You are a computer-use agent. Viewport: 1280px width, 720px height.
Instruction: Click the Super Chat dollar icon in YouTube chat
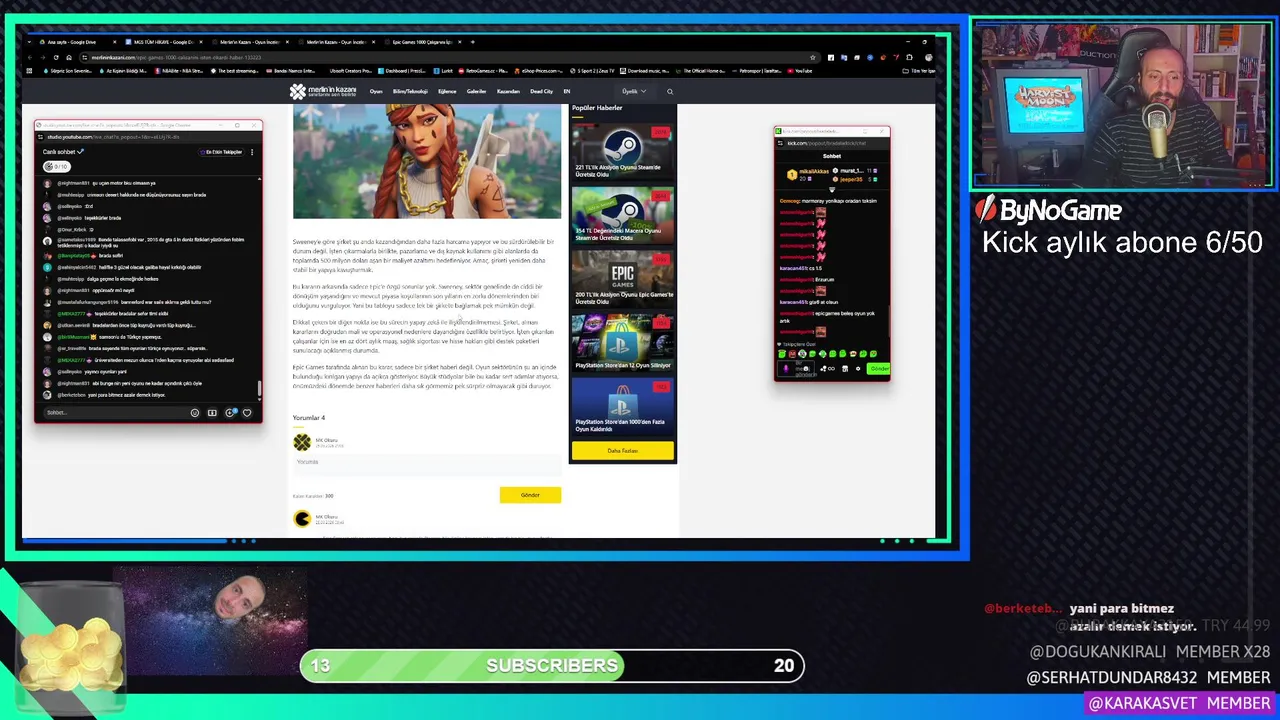tap(212, 412)
